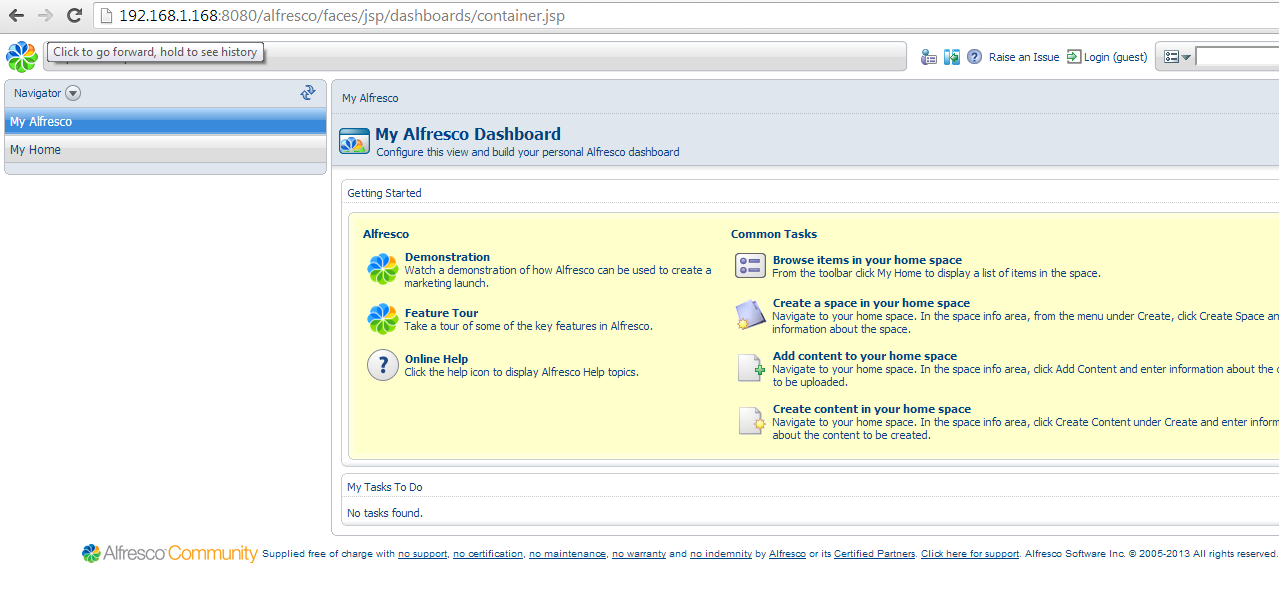Click Create content in your home space
Screen dimensions: 1279x616
click(872, 409)
